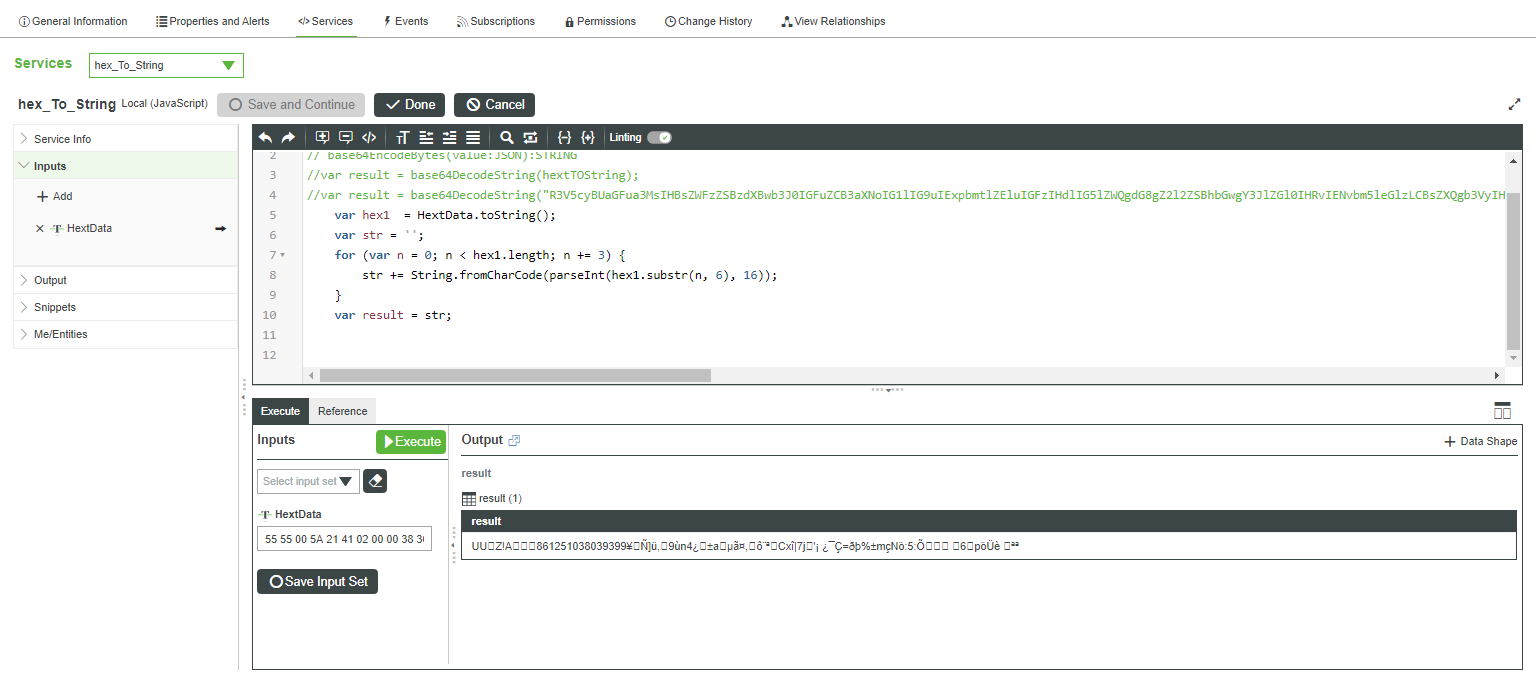The height and width of the screenshot is (673, 1536).
Task: Open the Output pop-out icon
Action: [516, 439]
